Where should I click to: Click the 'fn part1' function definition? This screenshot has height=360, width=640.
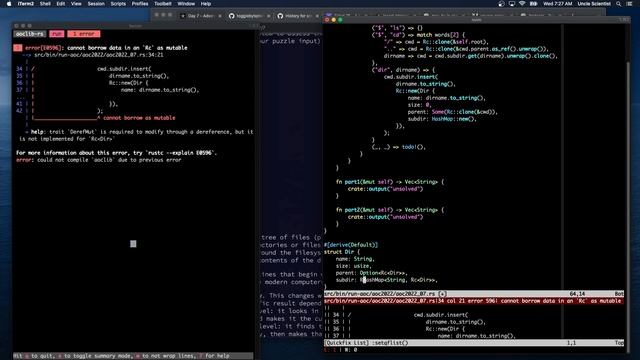[390, 182]
